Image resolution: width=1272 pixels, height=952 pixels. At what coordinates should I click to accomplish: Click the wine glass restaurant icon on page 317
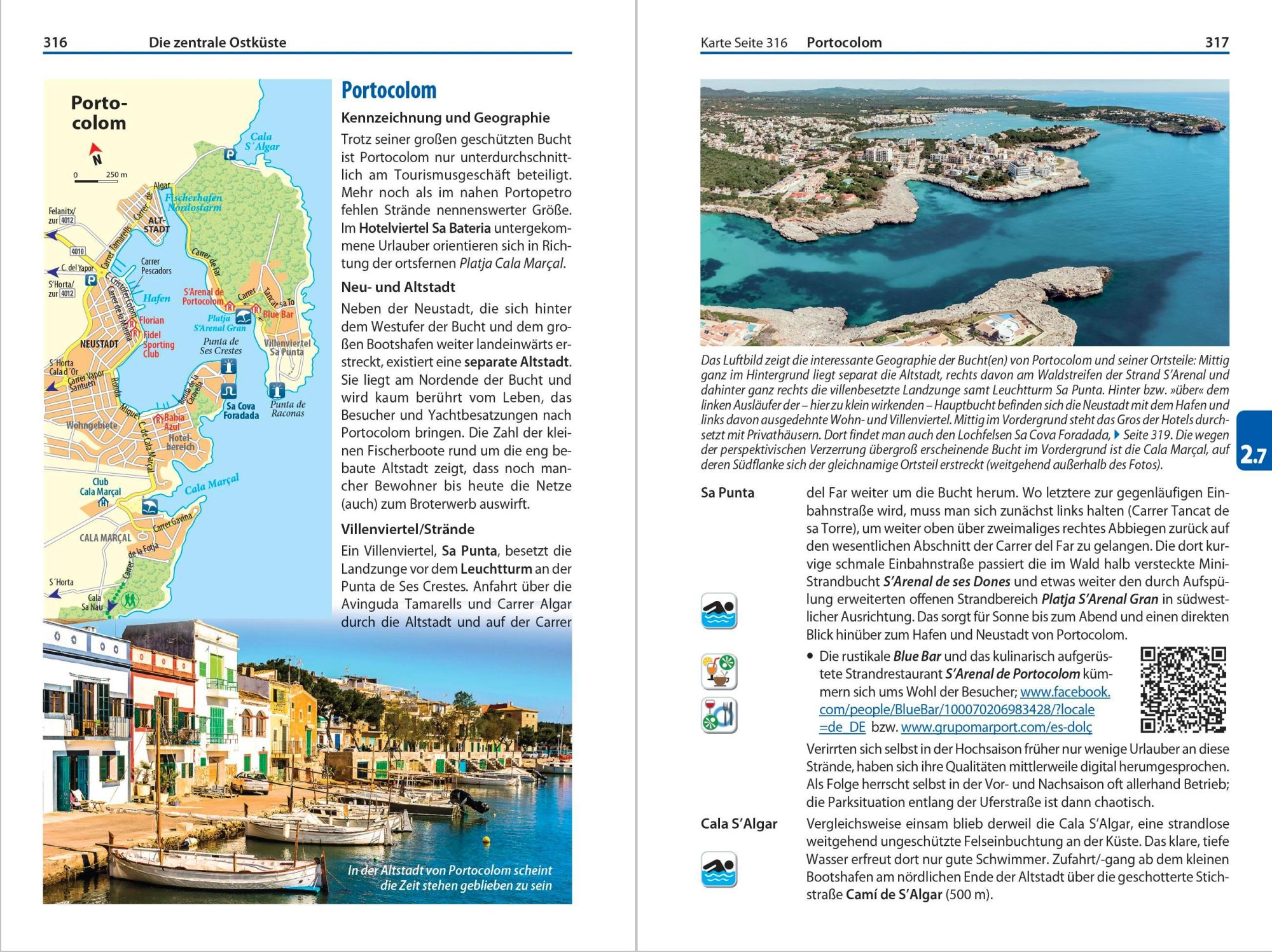pos(719,715)
